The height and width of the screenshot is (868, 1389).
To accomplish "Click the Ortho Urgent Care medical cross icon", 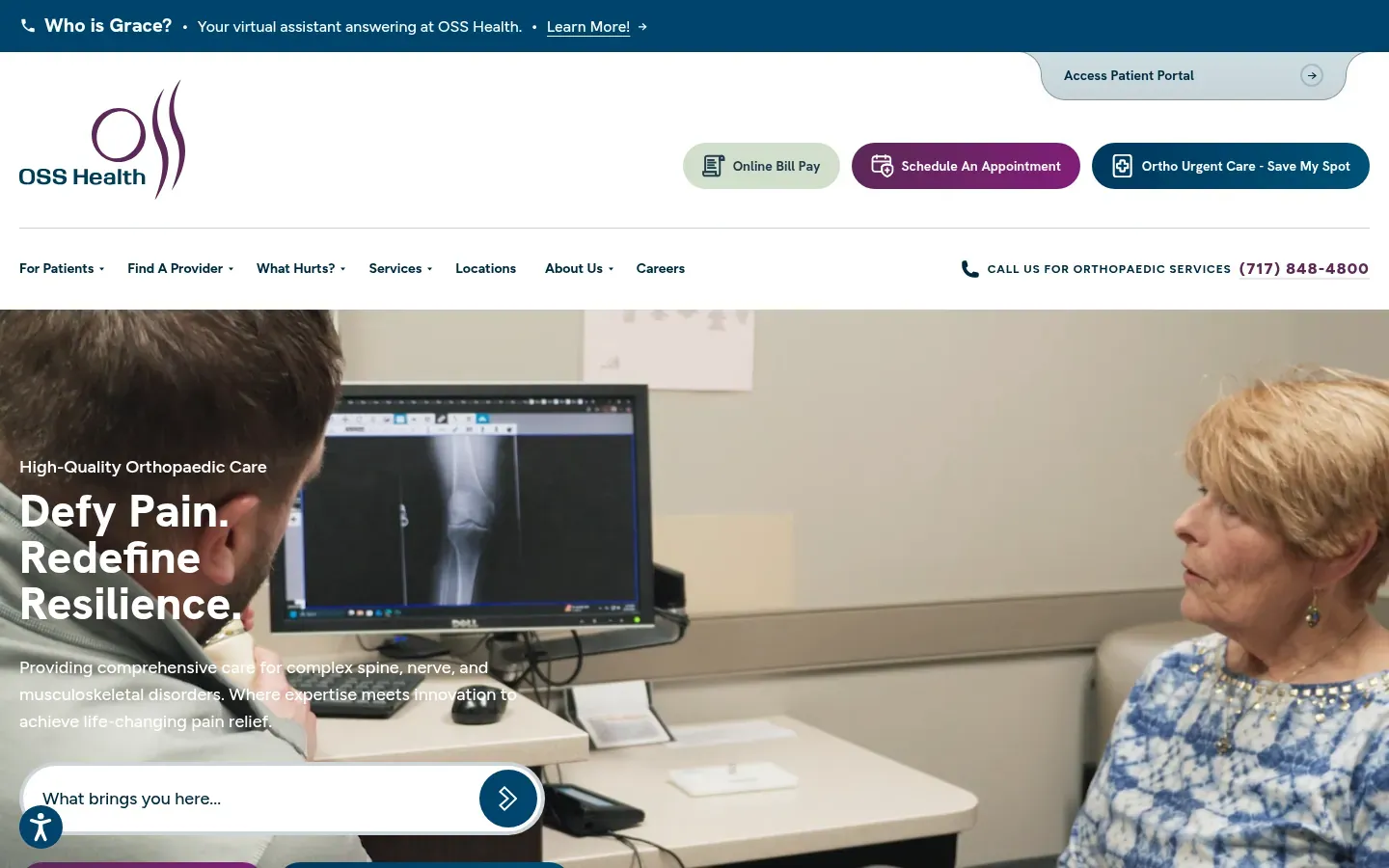I will tap(1123, 166).
